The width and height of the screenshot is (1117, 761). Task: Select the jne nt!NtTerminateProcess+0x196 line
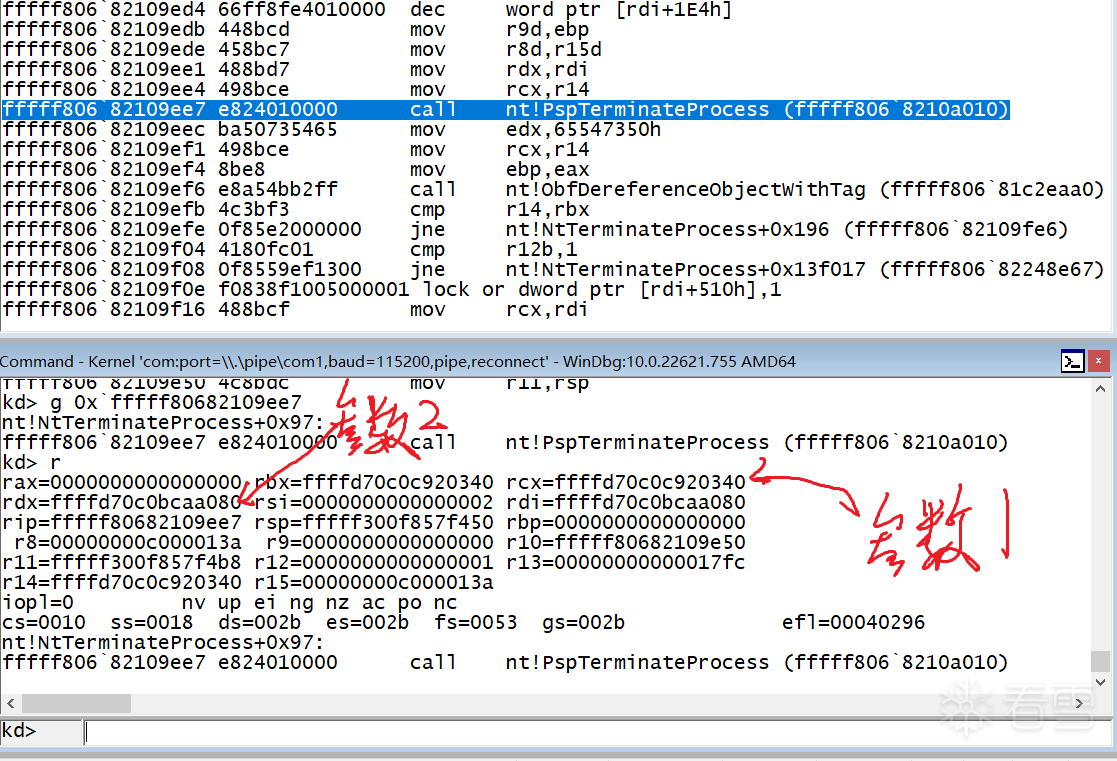click(535, 229)
